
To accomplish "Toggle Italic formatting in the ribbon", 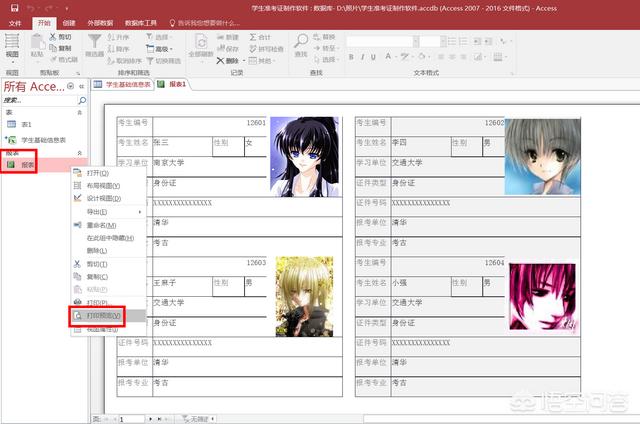I will (x=362, y=57).
